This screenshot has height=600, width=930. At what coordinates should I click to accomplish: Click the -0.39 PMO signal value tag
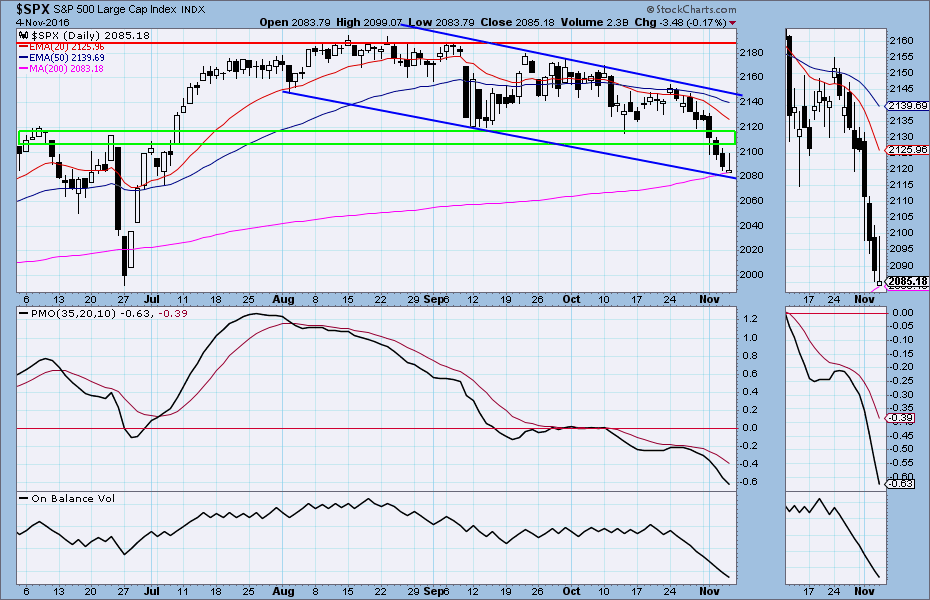click(901, 417)
